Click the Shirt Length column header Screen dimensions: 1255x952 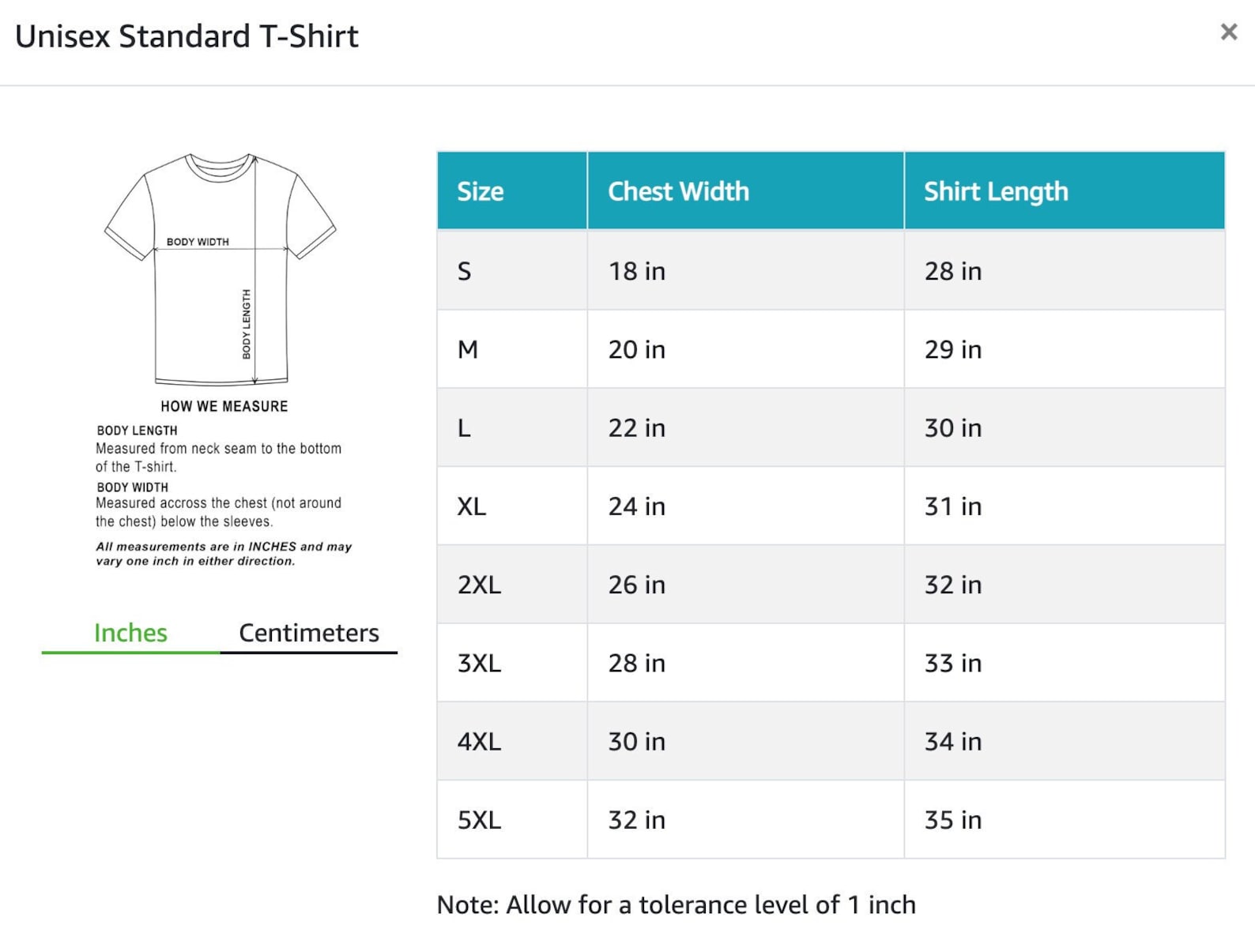pos(1065,191)
